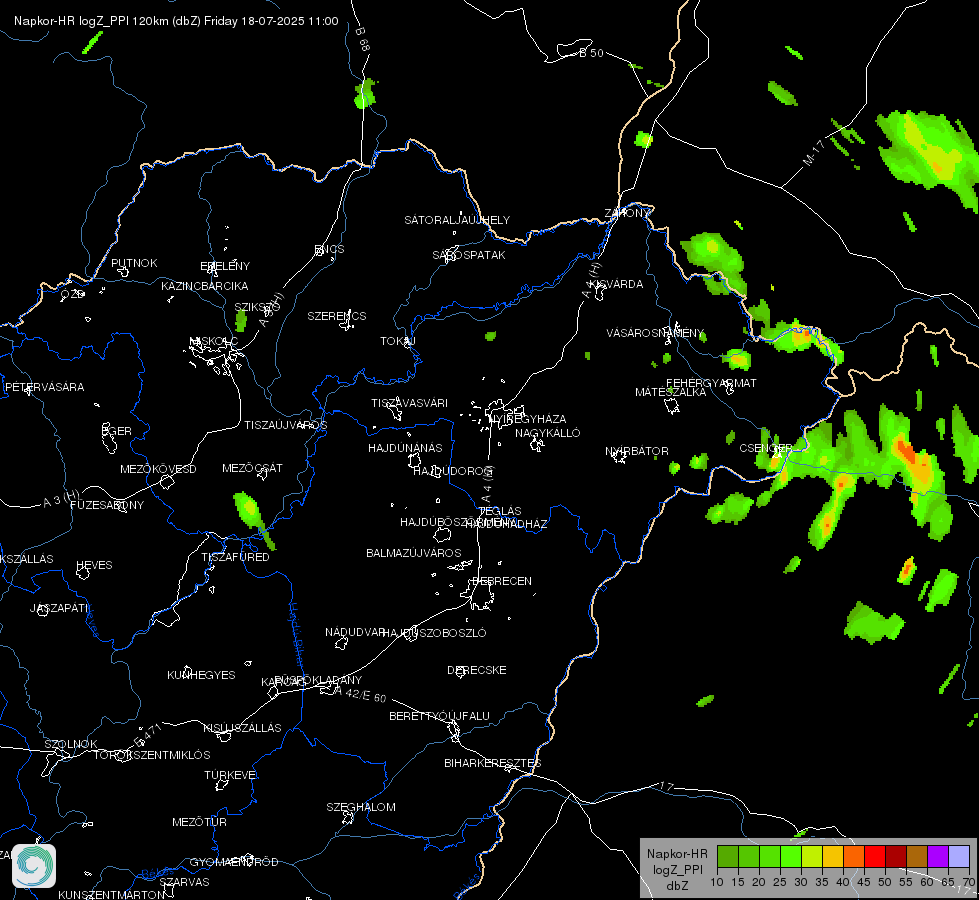979x900 pixels.
Task: Click the ZAHONY border town label
Action: (627, 213)
